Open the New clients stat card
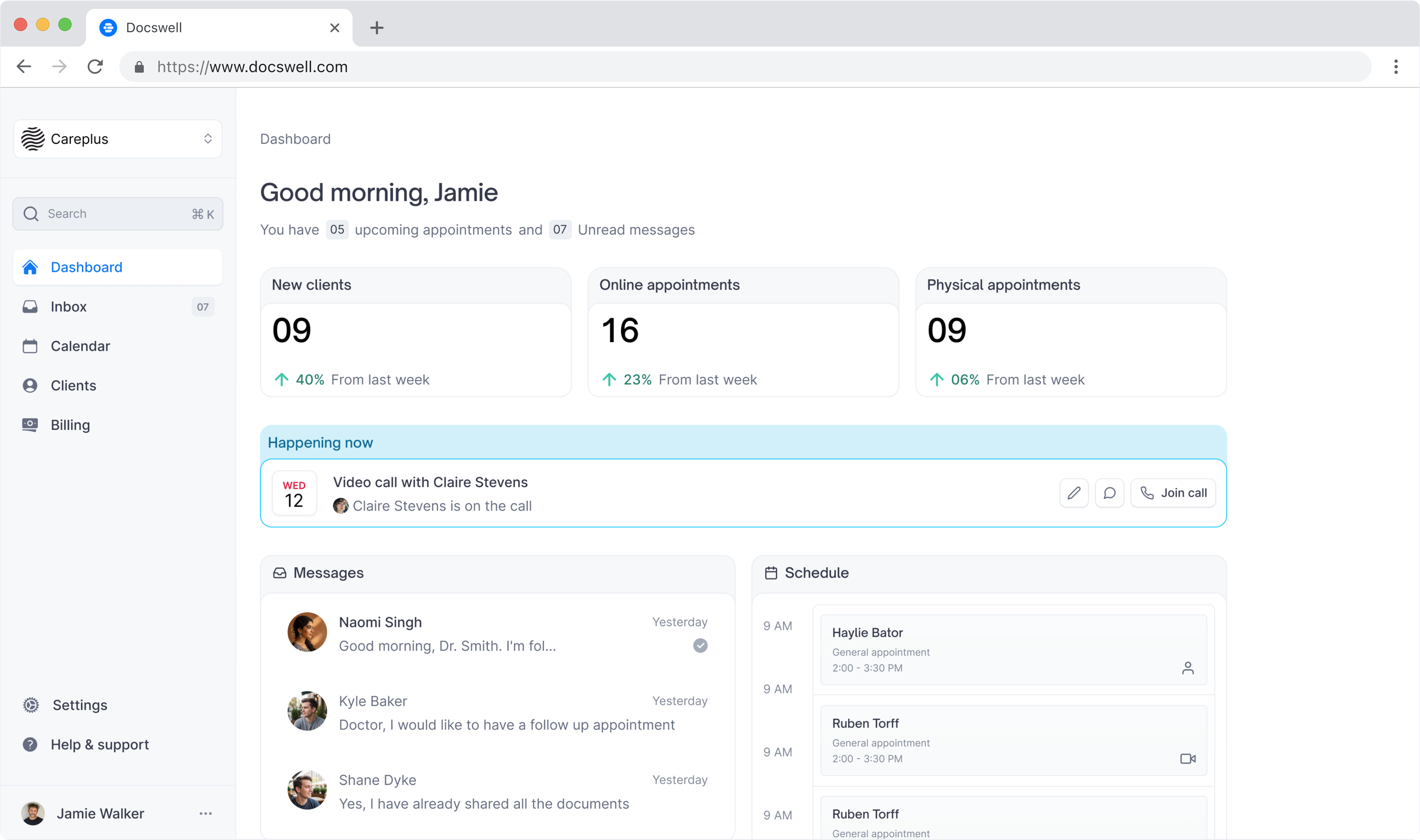1420x840 pixels. pyautogui.click(x=416, y=332)
